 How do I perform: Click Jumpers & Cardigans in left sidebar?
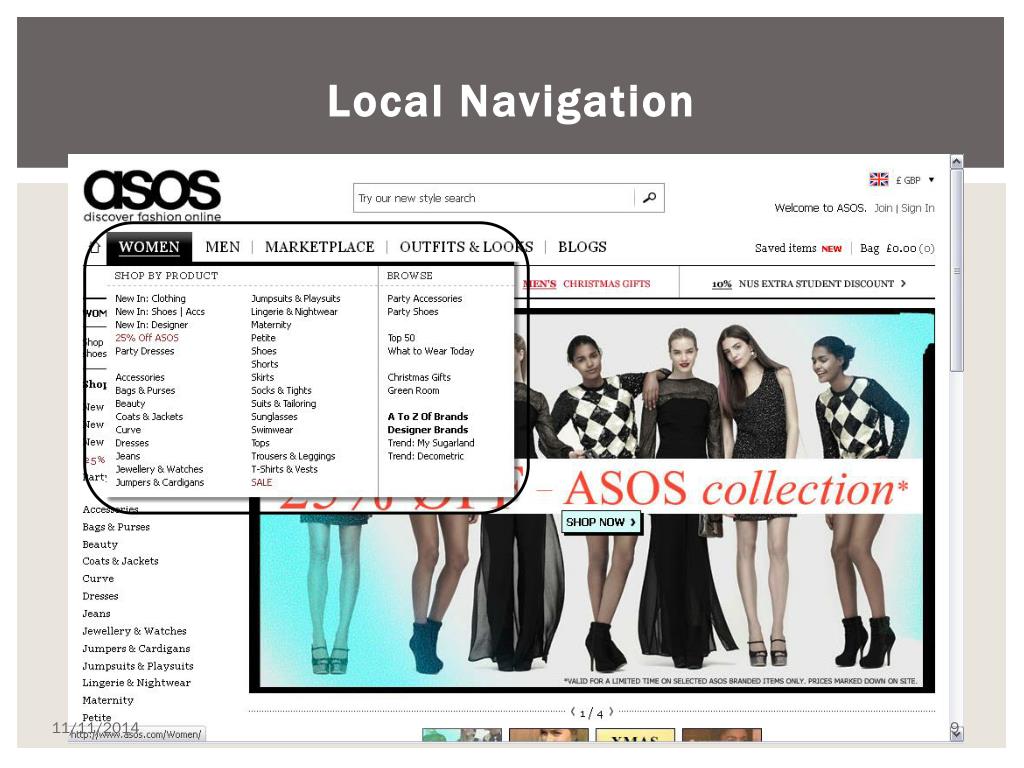136,648
